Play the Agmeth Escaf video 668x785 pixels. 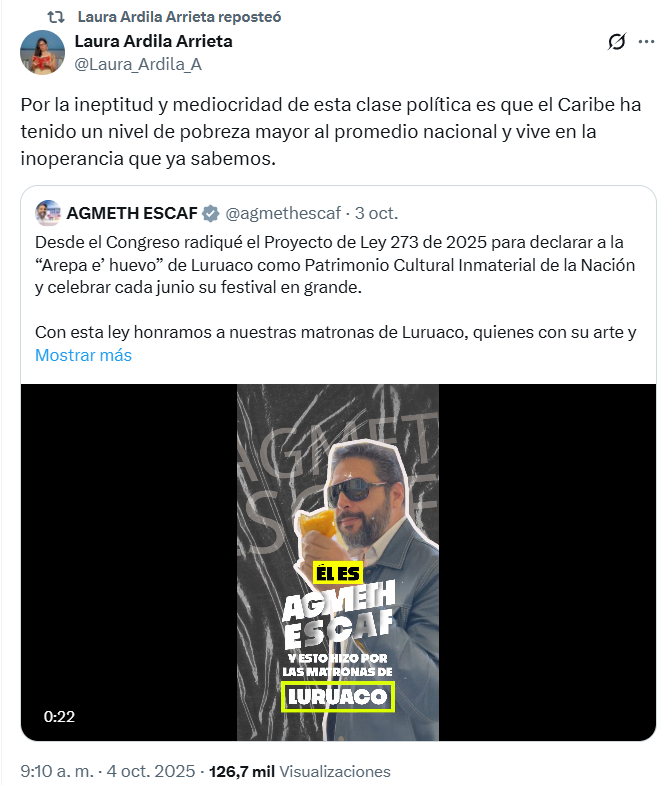[x=338, y=562]
